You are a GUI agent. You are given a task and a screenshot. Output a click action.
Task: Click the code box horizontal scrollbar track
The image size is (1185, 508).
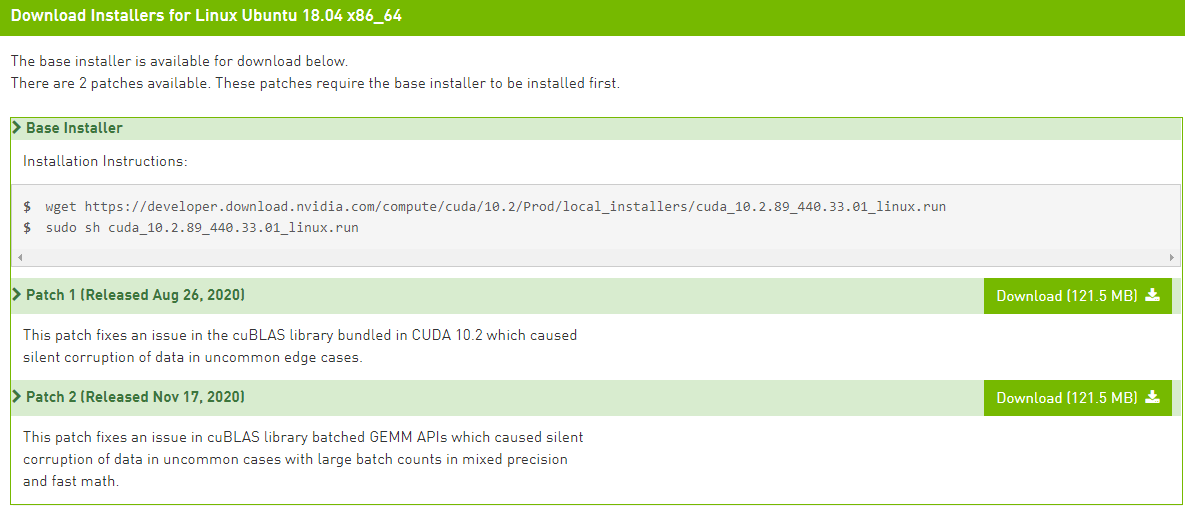[595, 257]
